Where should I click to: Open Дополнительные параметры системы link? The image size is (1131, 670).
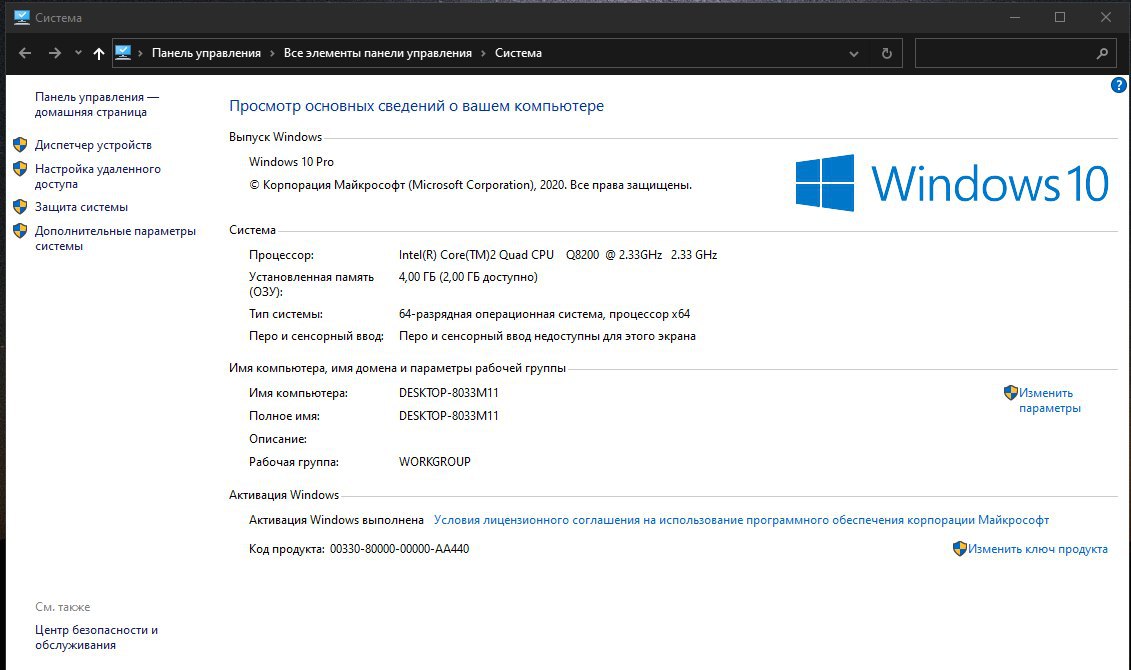(x=115, y=238)
